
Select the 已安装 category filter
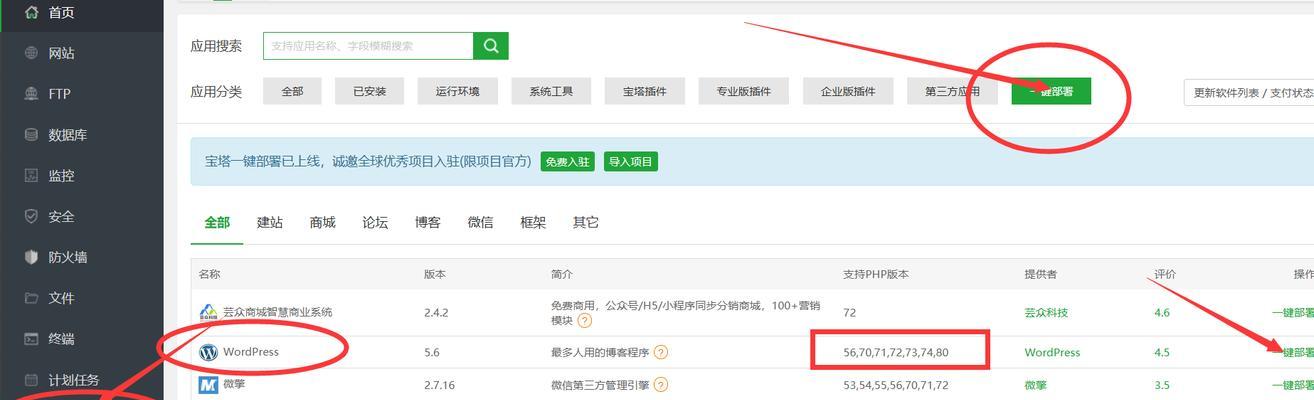(369, 91)
